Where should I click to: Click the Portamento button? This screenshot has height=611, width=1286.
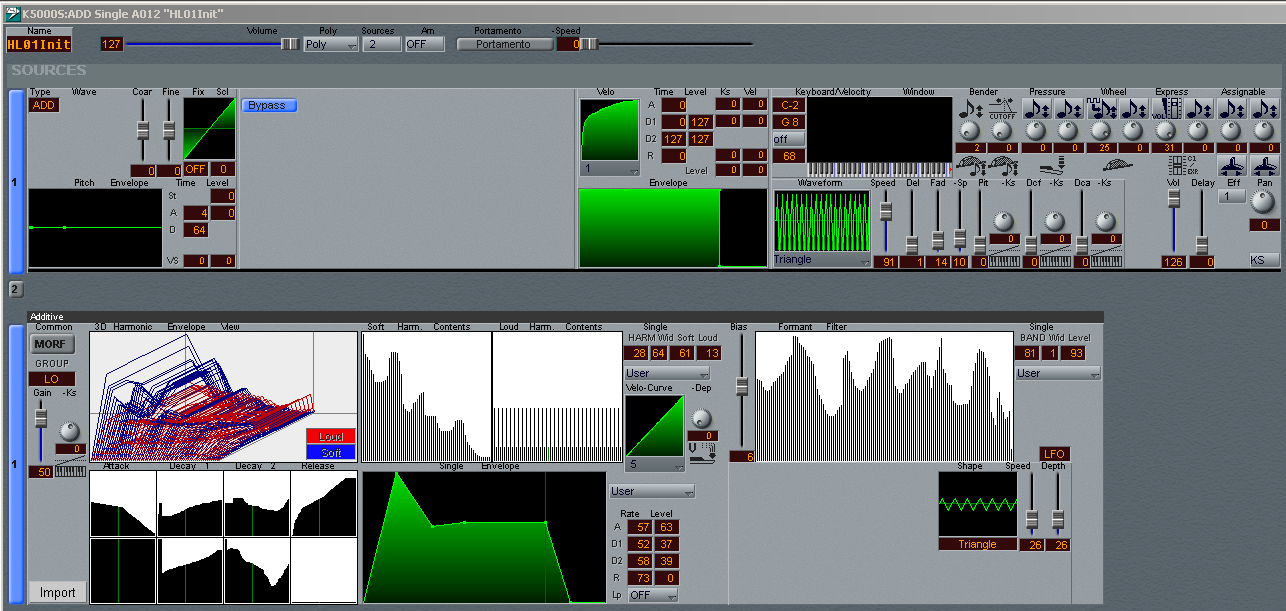click(504, 44)
